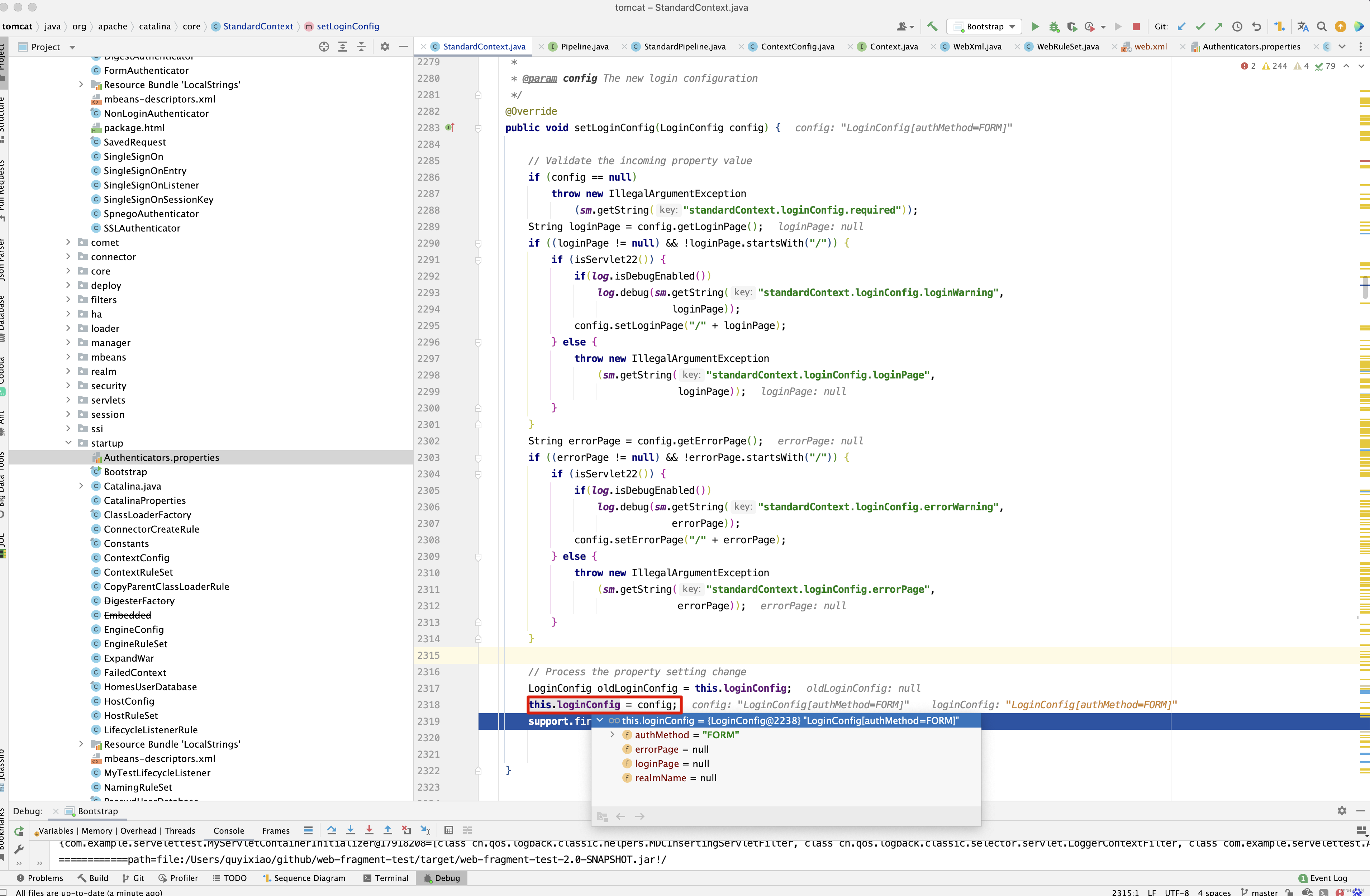
Task: Click Rerun debug icon
Action: (x=19, y=831)
